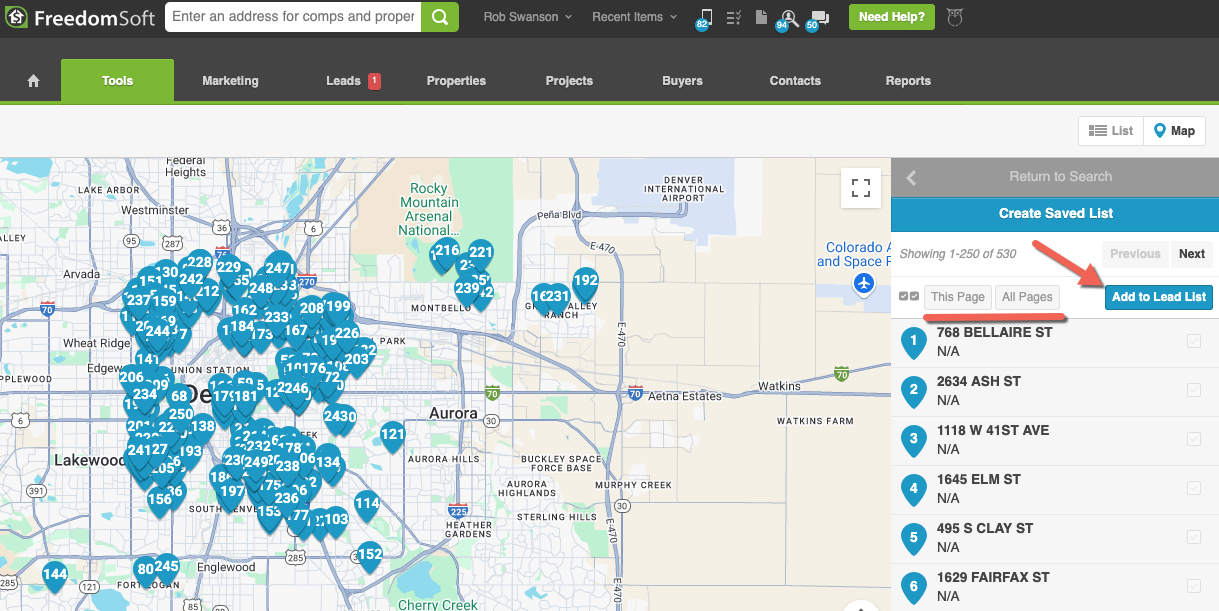Switch to Map view
Viewport: 1219px width, 611px height.
click(1174, 131)
